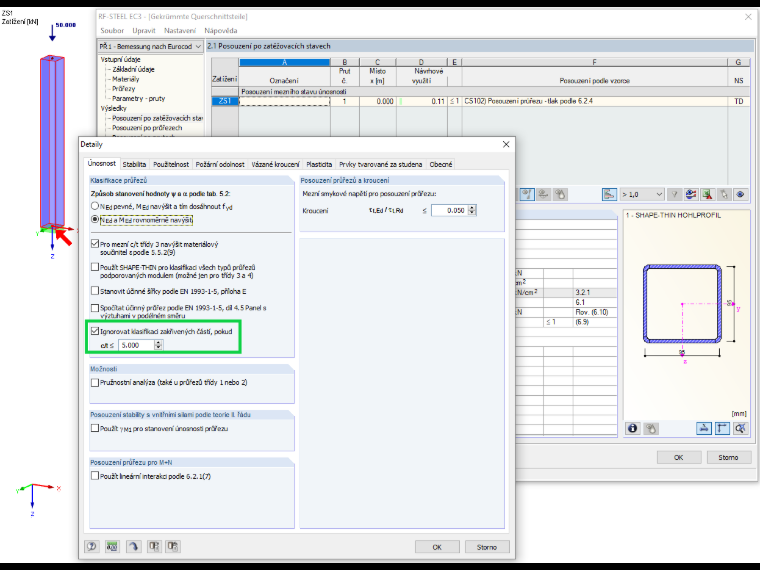Click the save settings as default icon
Viewport: 760px width, 570px height.
(173, 546)
